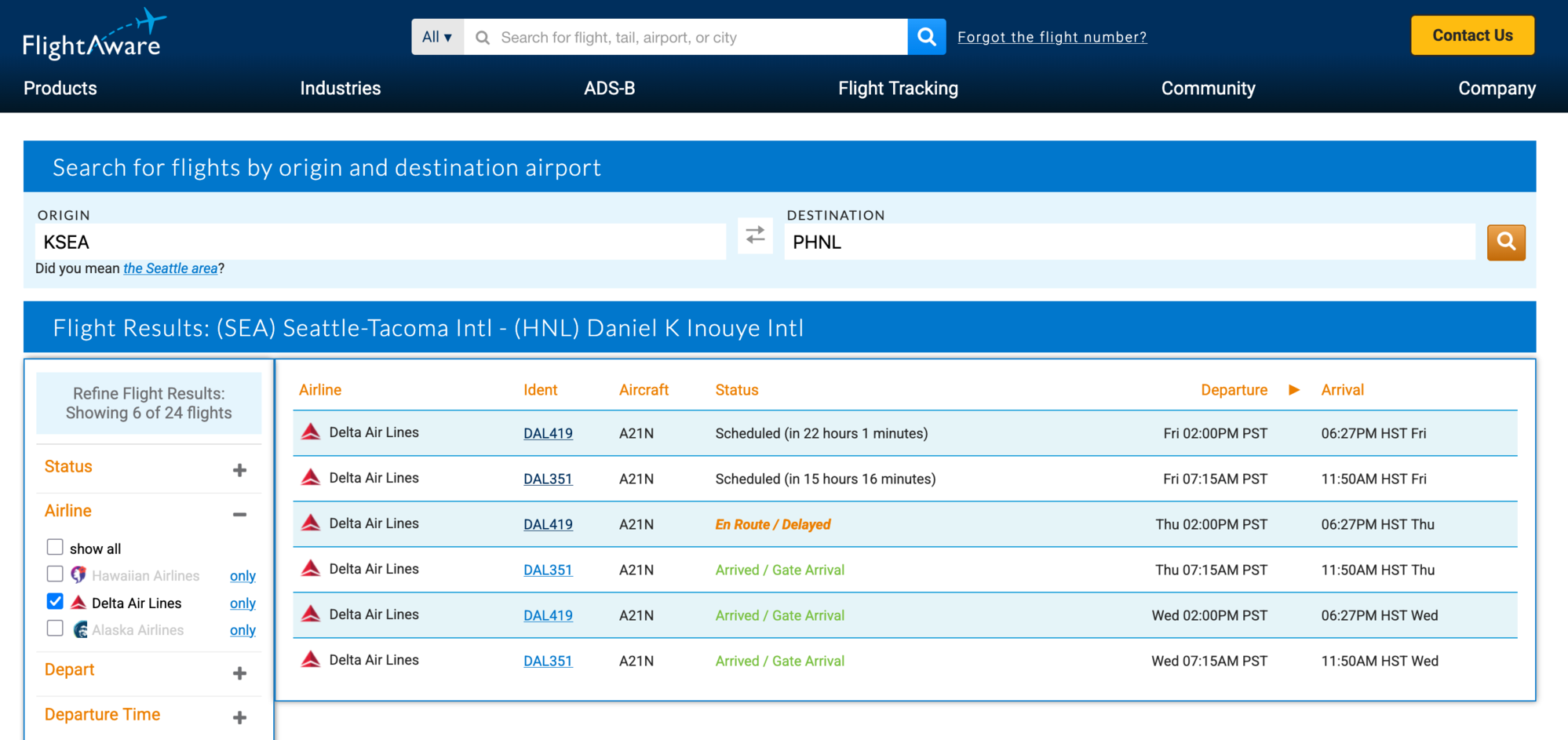Click the only link next to Hawaiian Airlines

click(x=242, y=575)
